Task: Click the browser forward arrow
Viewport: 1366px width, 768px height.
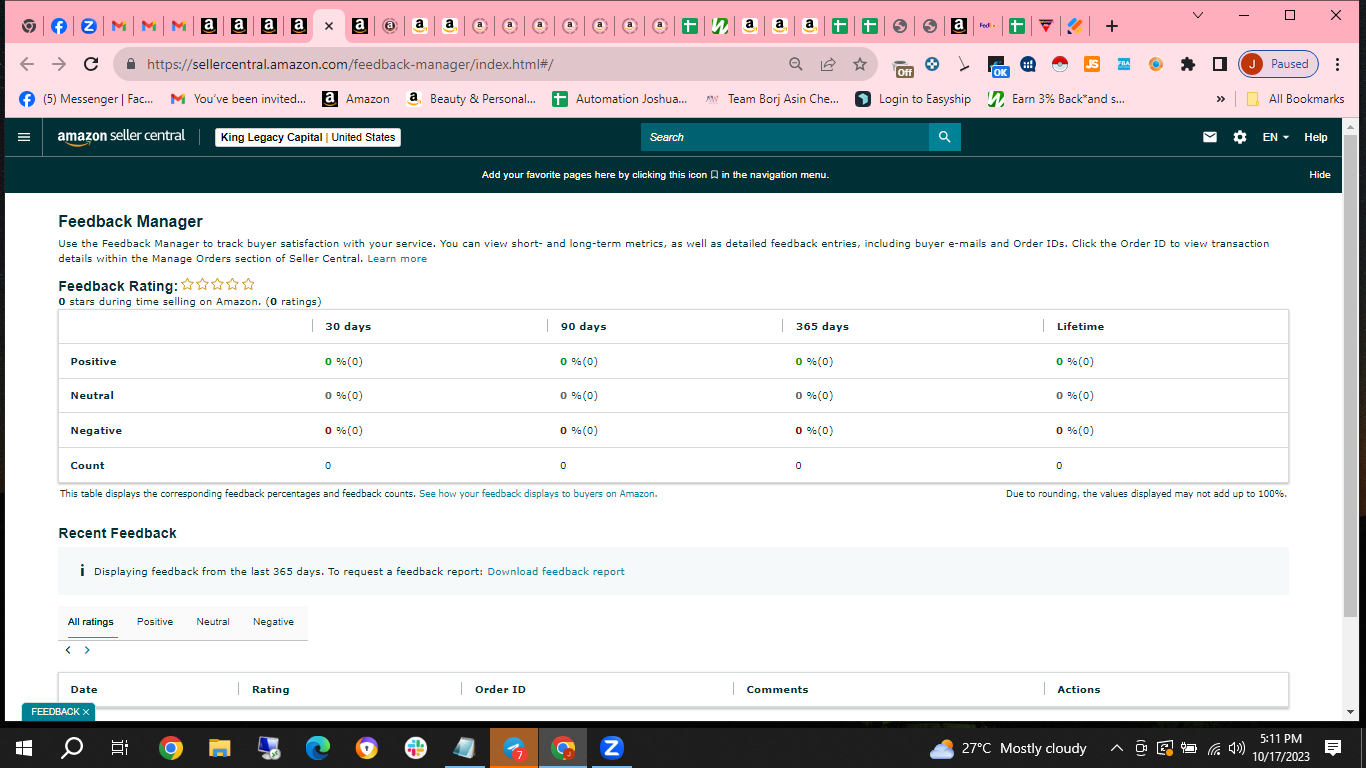Action: click(59, 64)
